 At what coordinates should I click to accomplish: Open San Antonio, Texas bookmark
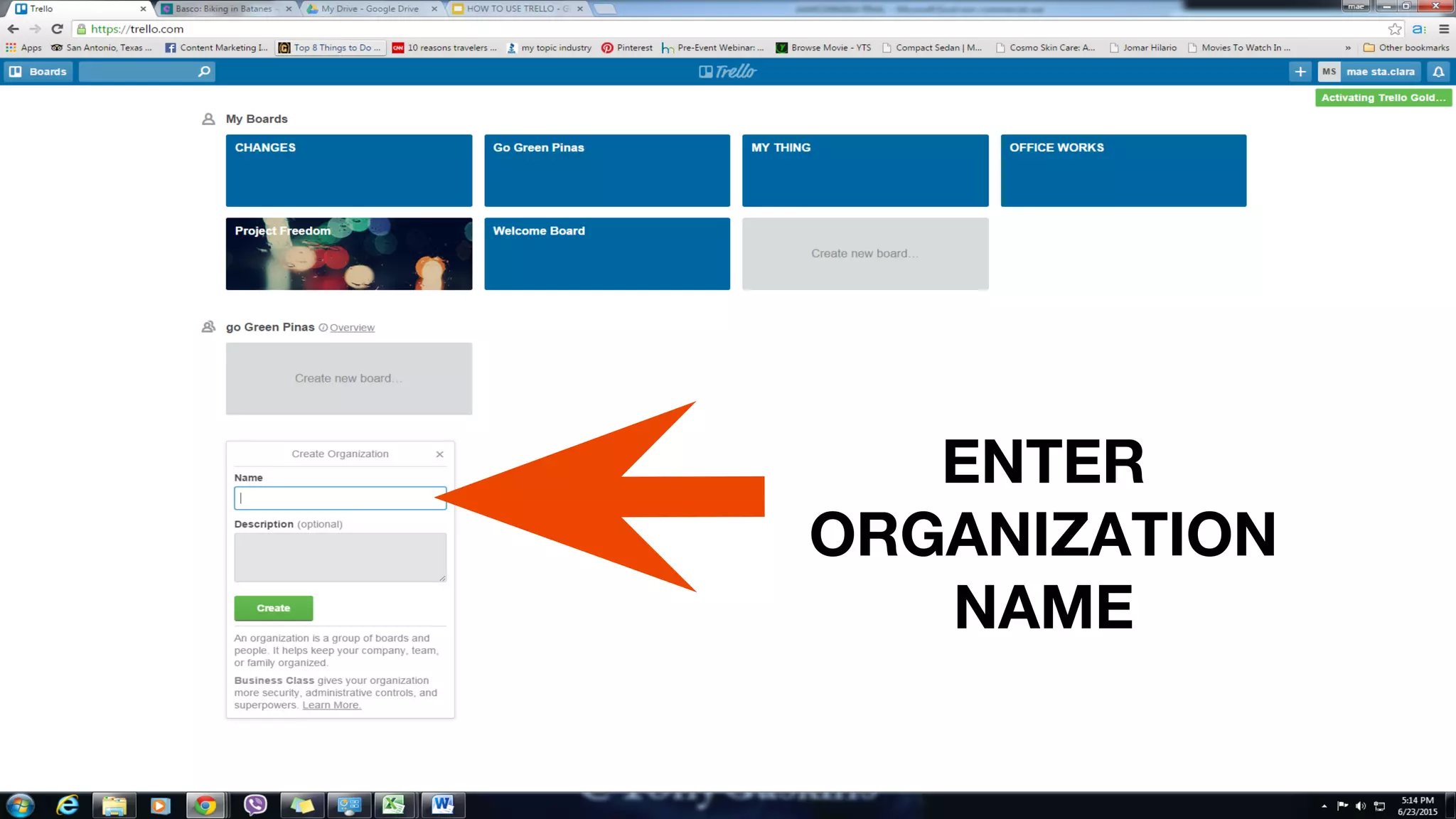tap(102, 48)
